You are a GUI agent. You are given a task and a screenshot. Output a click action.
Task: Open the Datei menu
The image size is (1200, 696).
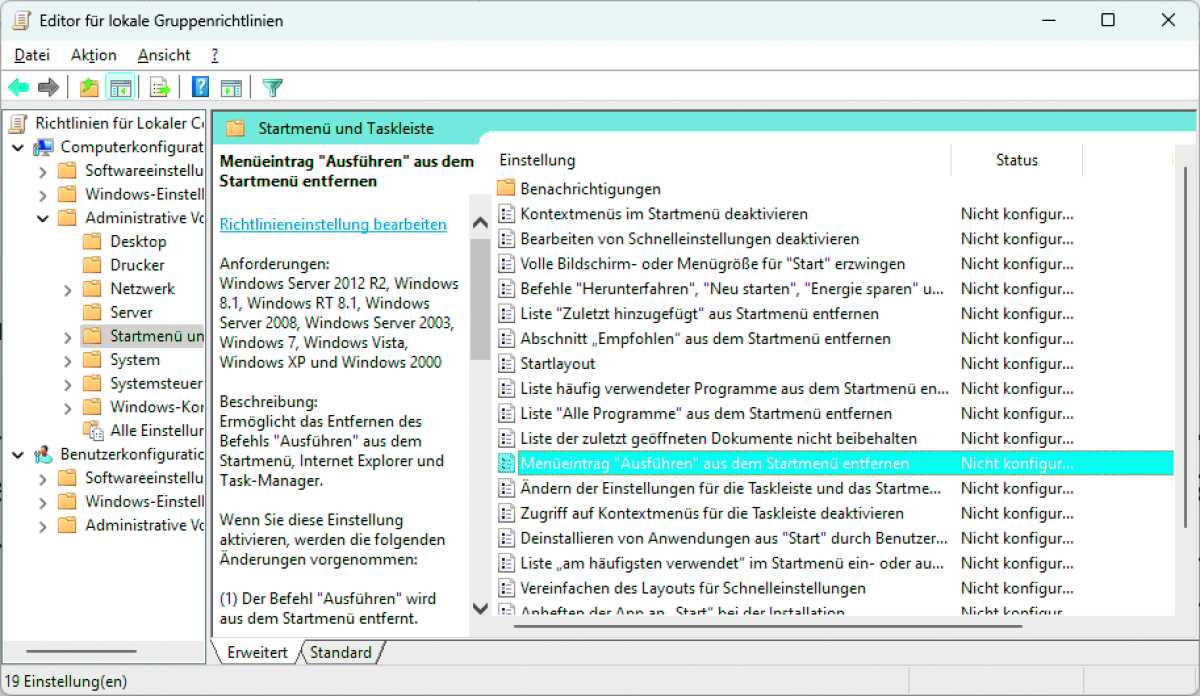pyautogui.click(x=32, y=55)
